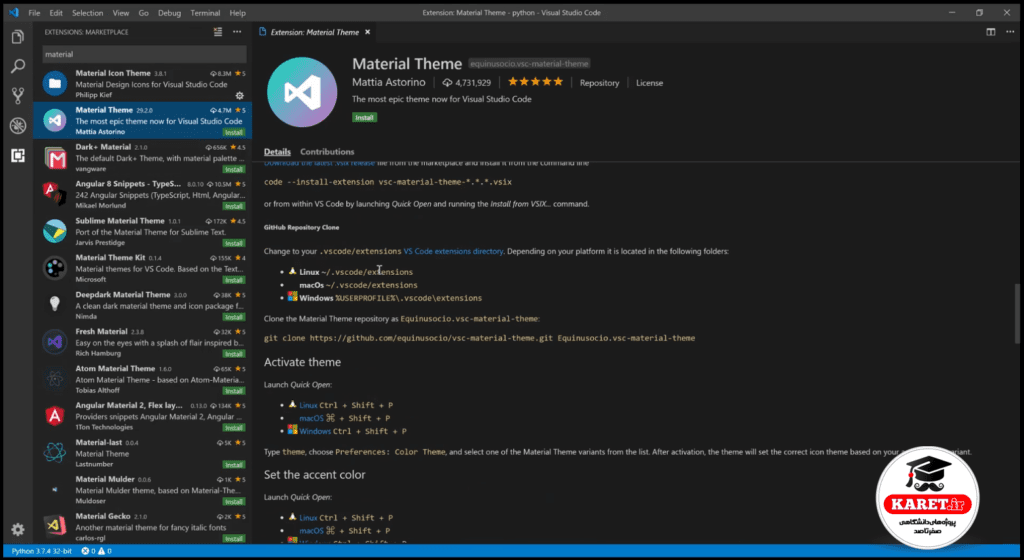1024x560 pixels.
Task: Click the equinusocio.vsc-material-theme identifier
Action: point(529,64)
